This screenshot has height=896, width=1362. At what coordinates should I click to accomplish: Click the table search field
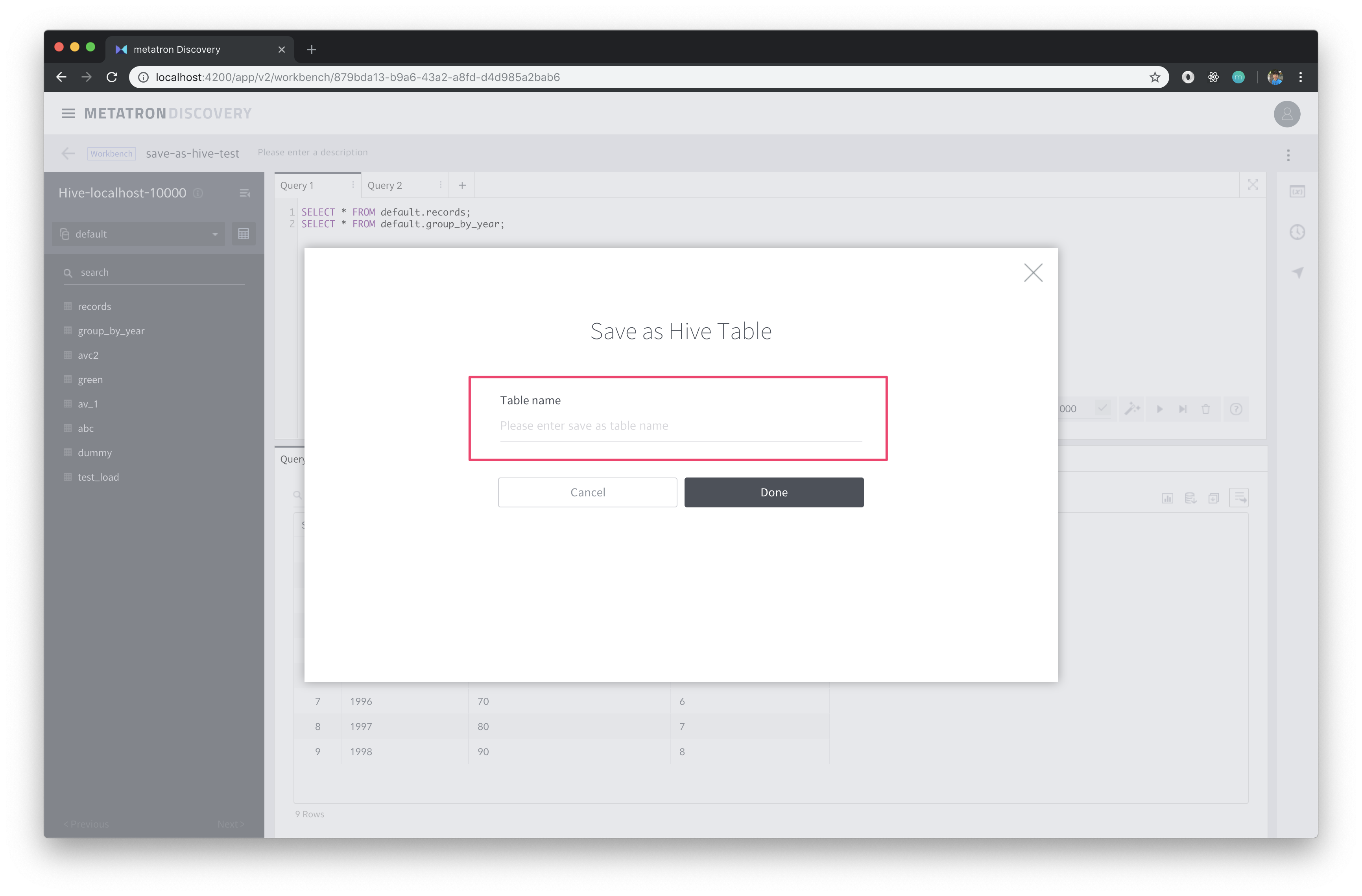coord(154,272)
